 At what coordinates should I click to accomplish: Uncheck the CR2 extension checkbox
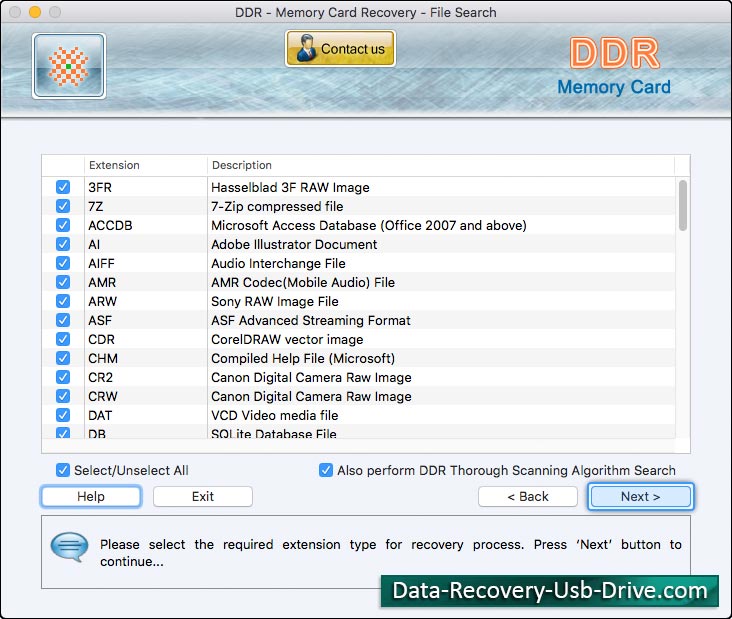(x=63, y=377)
